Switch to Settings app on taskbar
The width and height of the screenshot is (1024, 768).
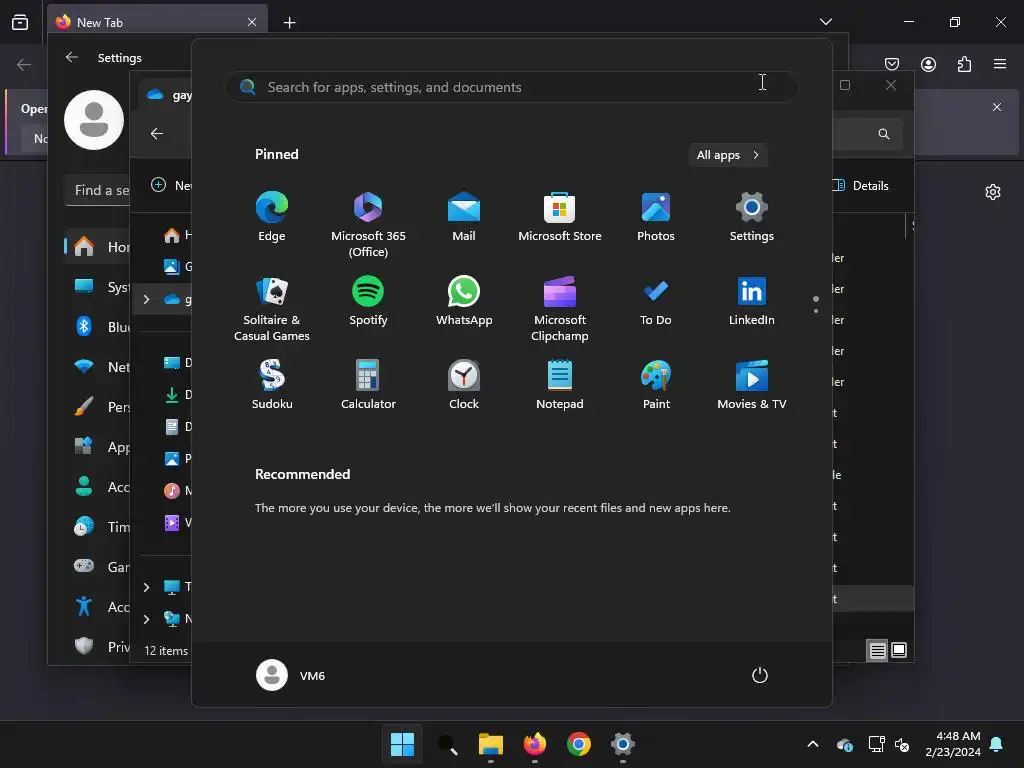click(622, 744)
